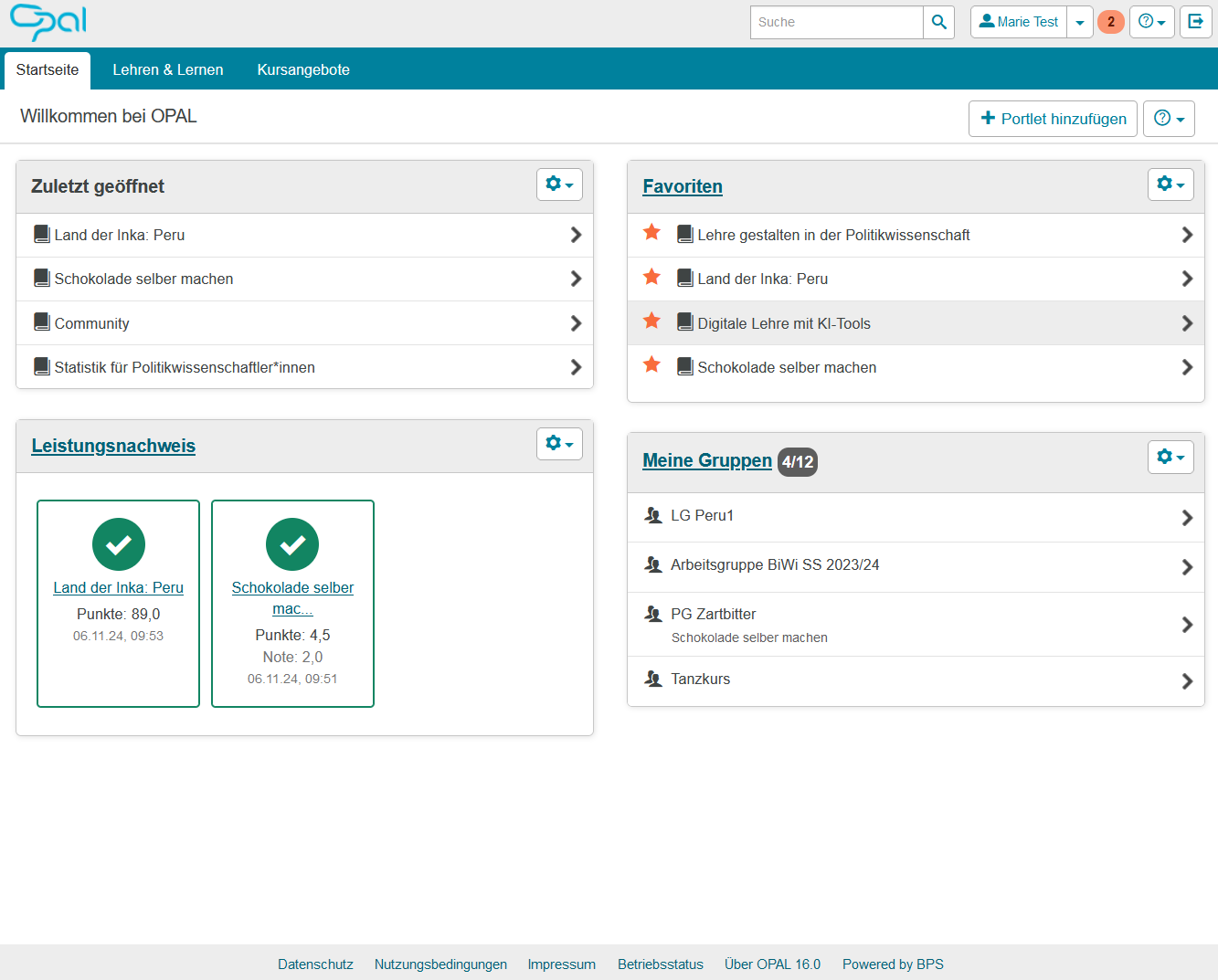Click green checkmark for Schokolade selber machen
This screenshot has width=1218, height=980.
[292, 544]
